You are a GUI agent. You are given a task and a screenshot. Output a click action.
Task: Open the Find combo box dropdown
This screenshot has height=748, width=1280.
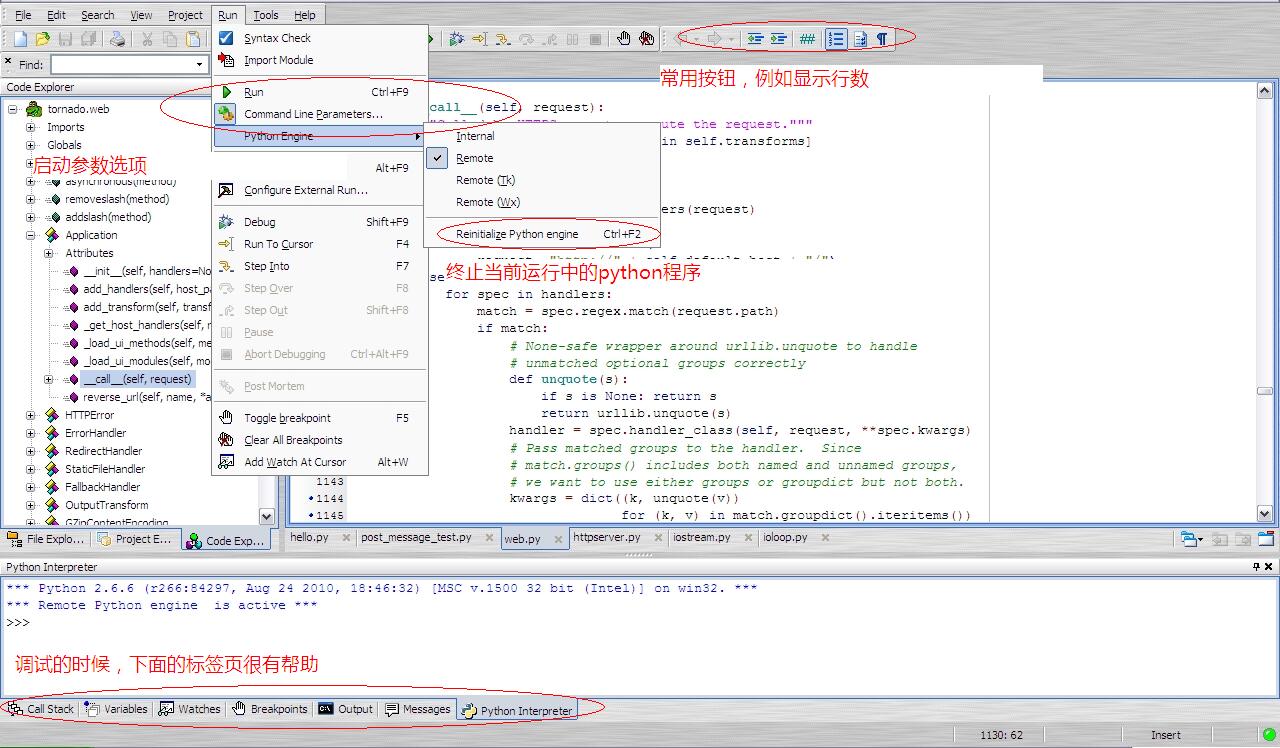(199, 65)
